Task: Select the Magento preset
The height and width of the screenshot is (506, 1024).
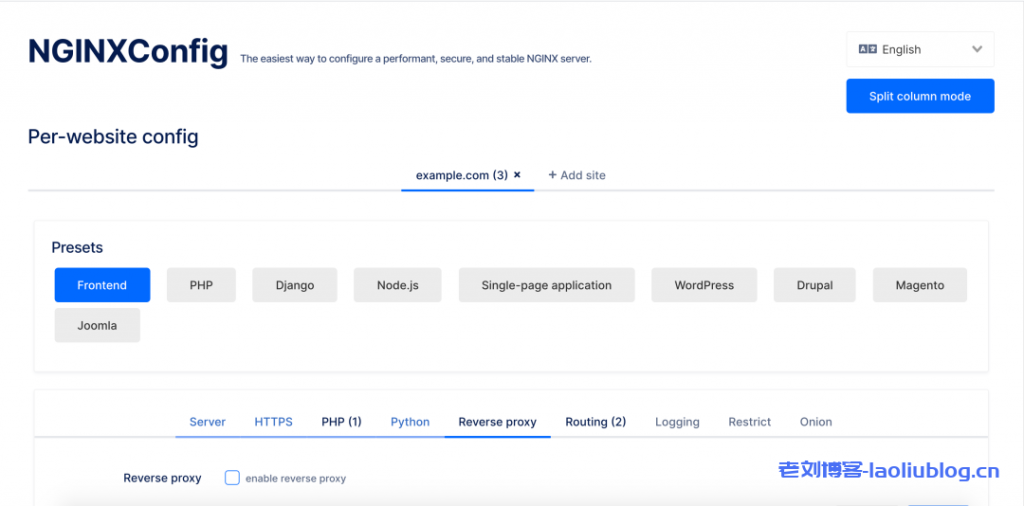Action: pos(920,285)
